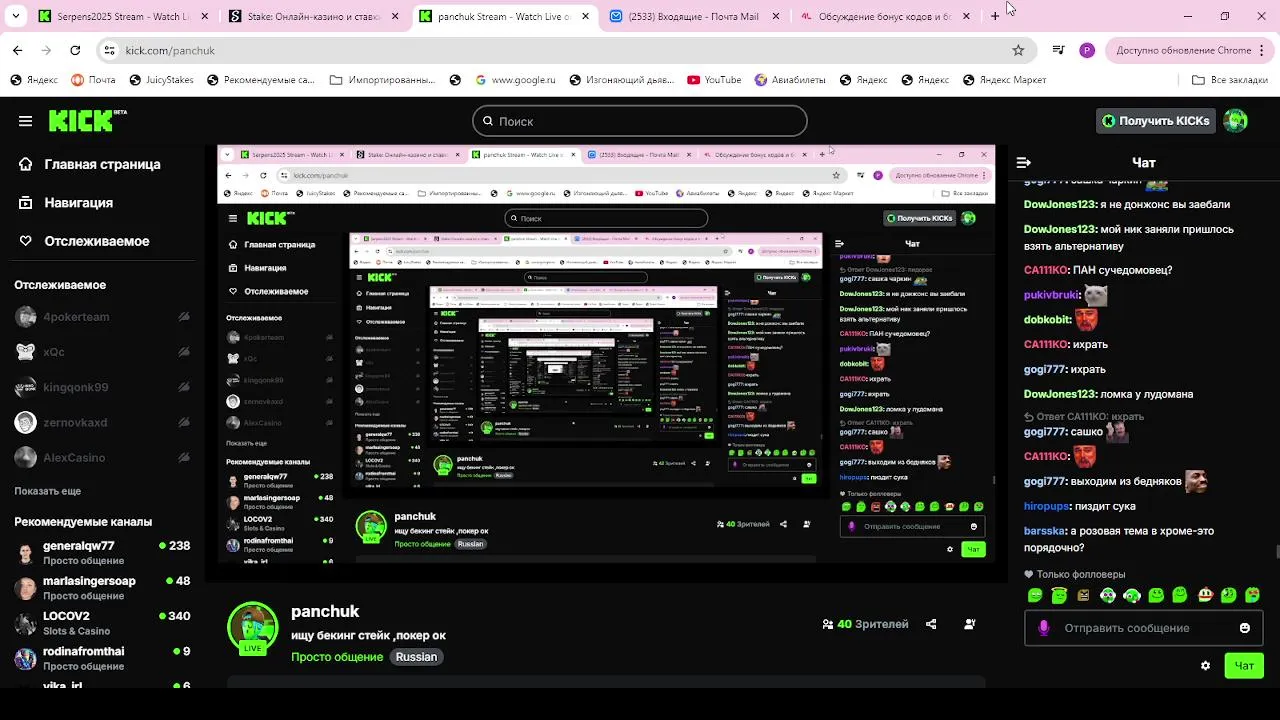Image resolution: width=1280 pixels, height=720 pixels.
Task: Toggle hide icon for xQc
Action: 184,352
